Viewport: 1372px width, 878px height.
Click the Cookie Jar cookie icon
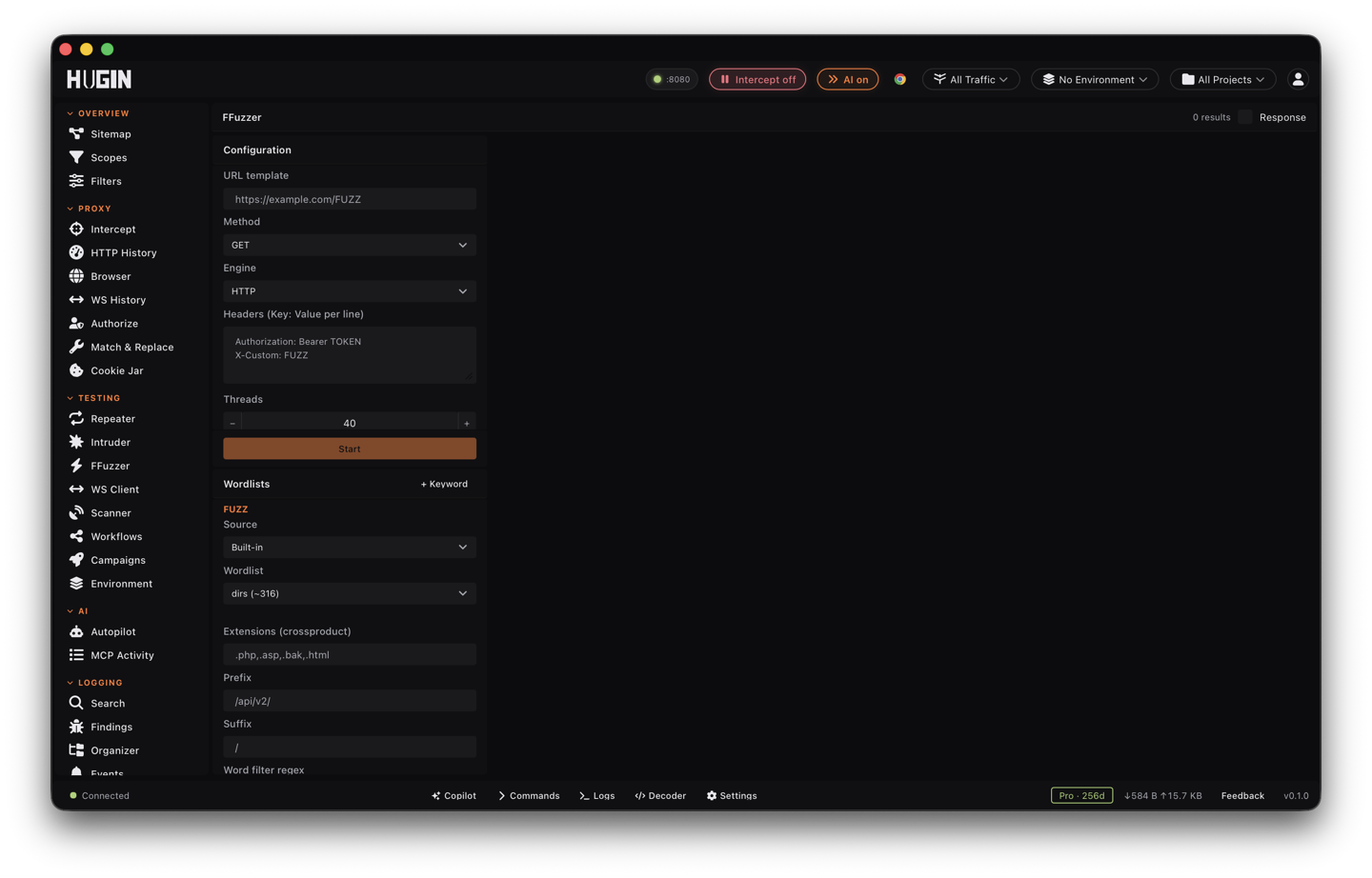pos(76,370)
